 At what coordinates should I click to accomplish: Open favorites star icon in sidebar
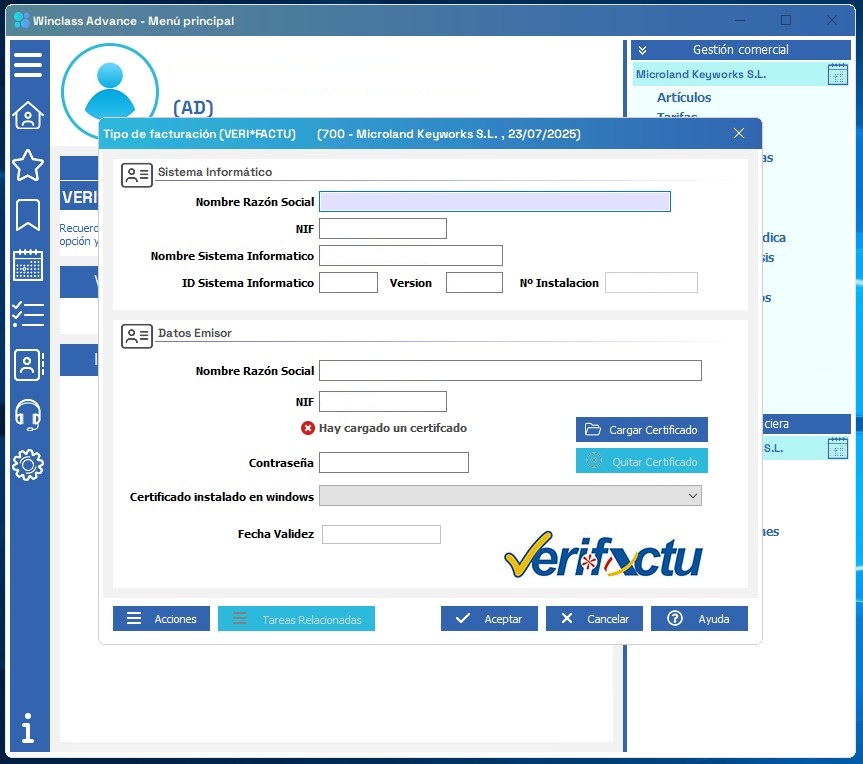click(28, 165)
